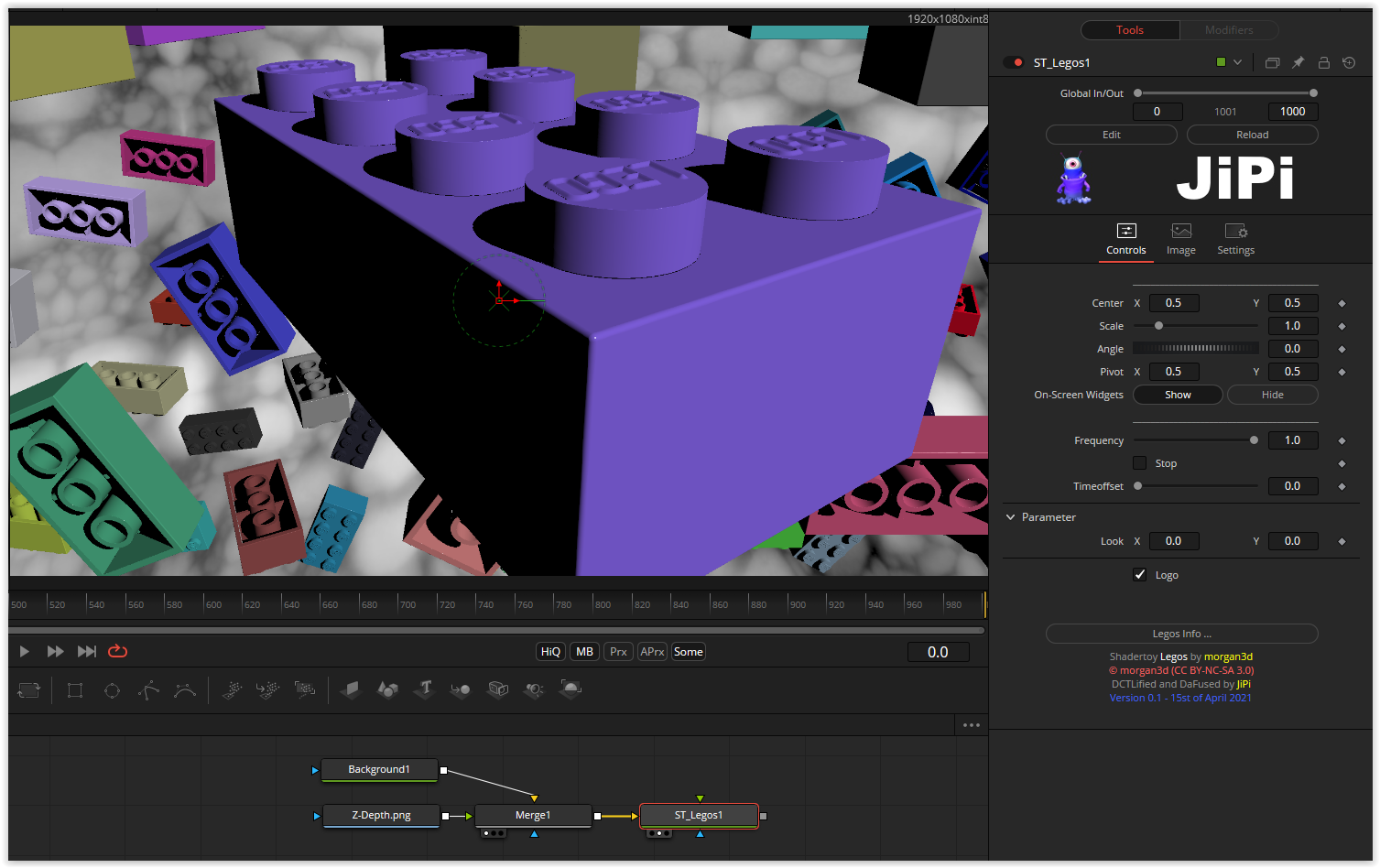Toggle Prx proxy mode

pos(618,652)
